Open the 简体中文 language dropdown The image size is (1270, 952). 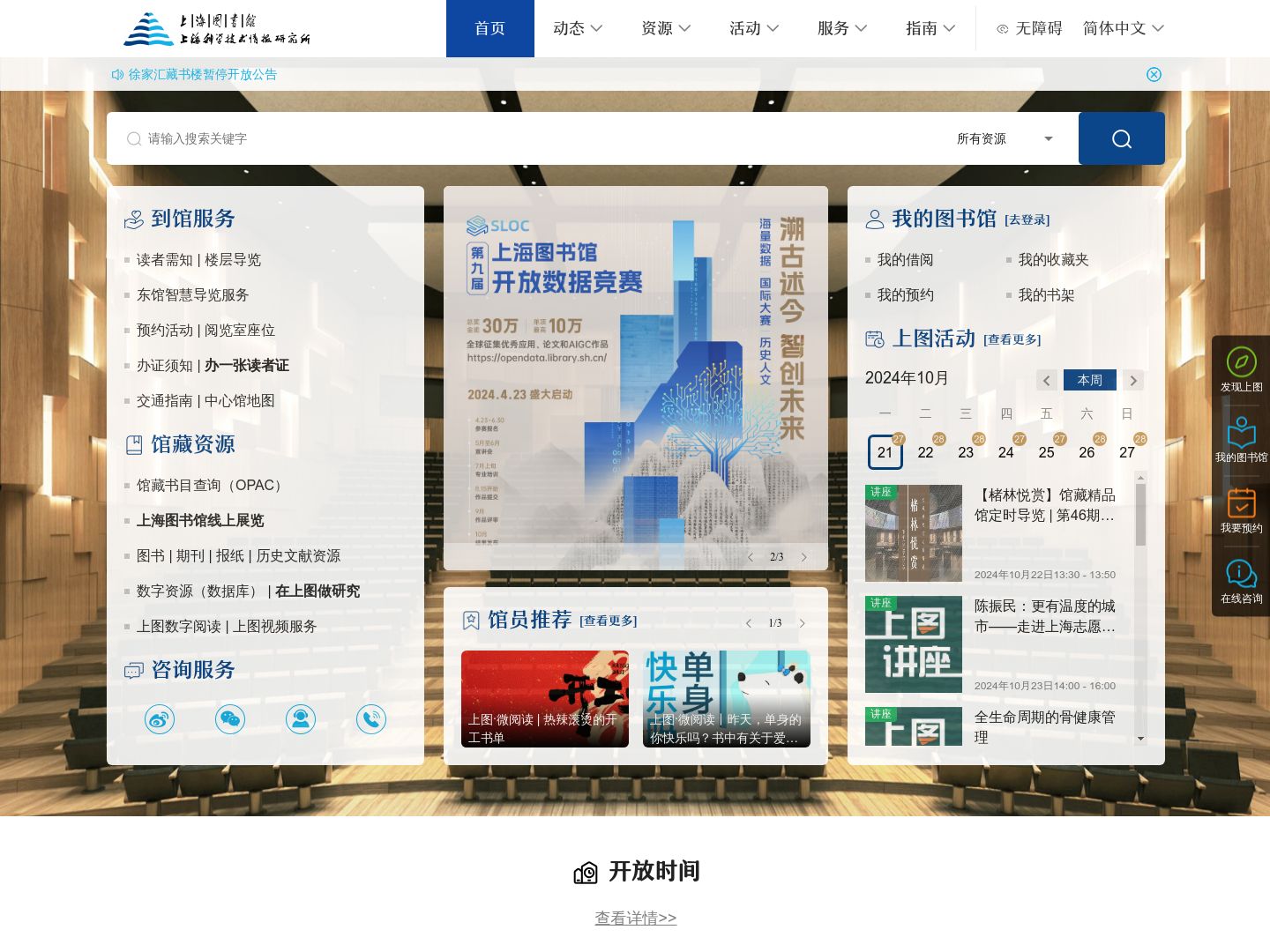(x=1124, y=28)
